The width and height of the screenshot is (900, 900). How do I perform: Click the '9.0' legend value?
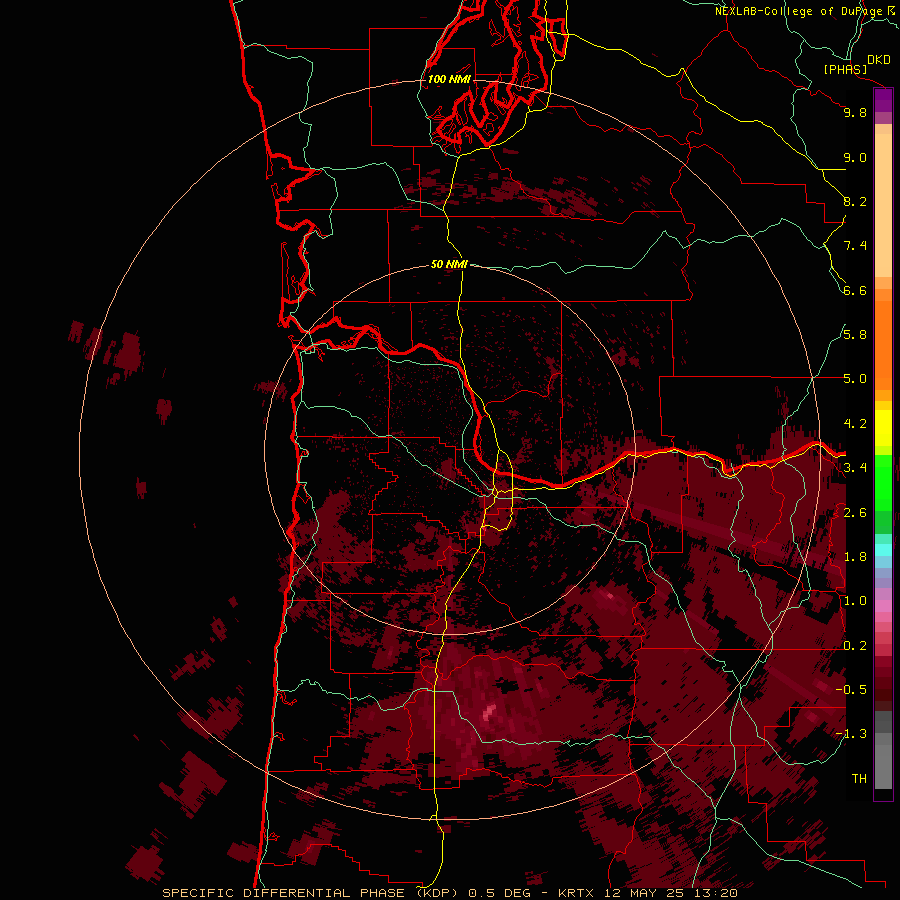pos(855,157)
